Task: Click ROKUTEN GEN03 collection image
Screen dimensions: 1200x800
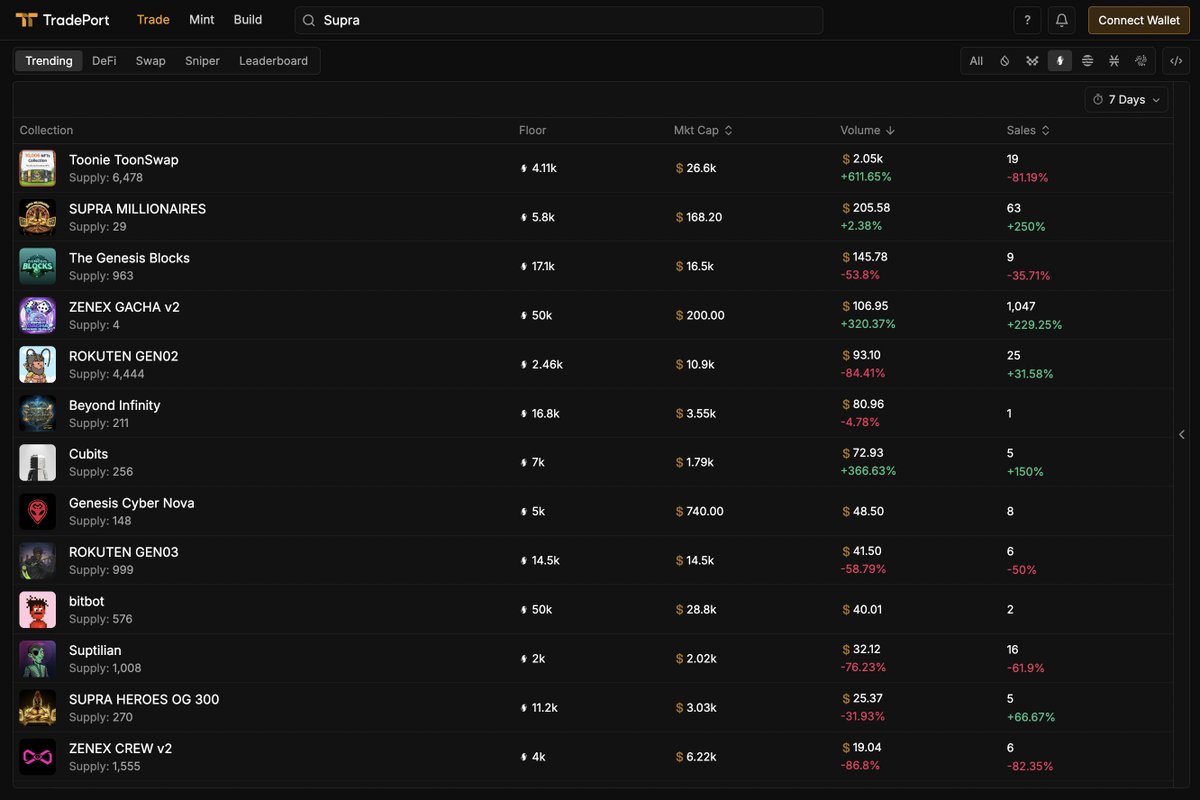Action: [38, 560]
